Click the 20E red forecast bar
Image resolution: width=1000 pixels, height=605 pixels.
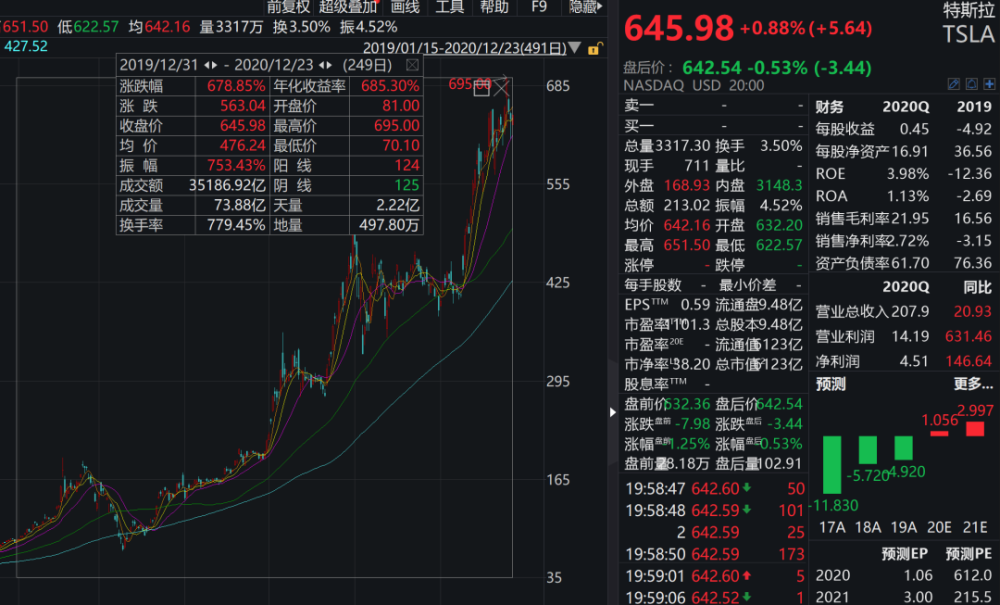click(939, 434)
